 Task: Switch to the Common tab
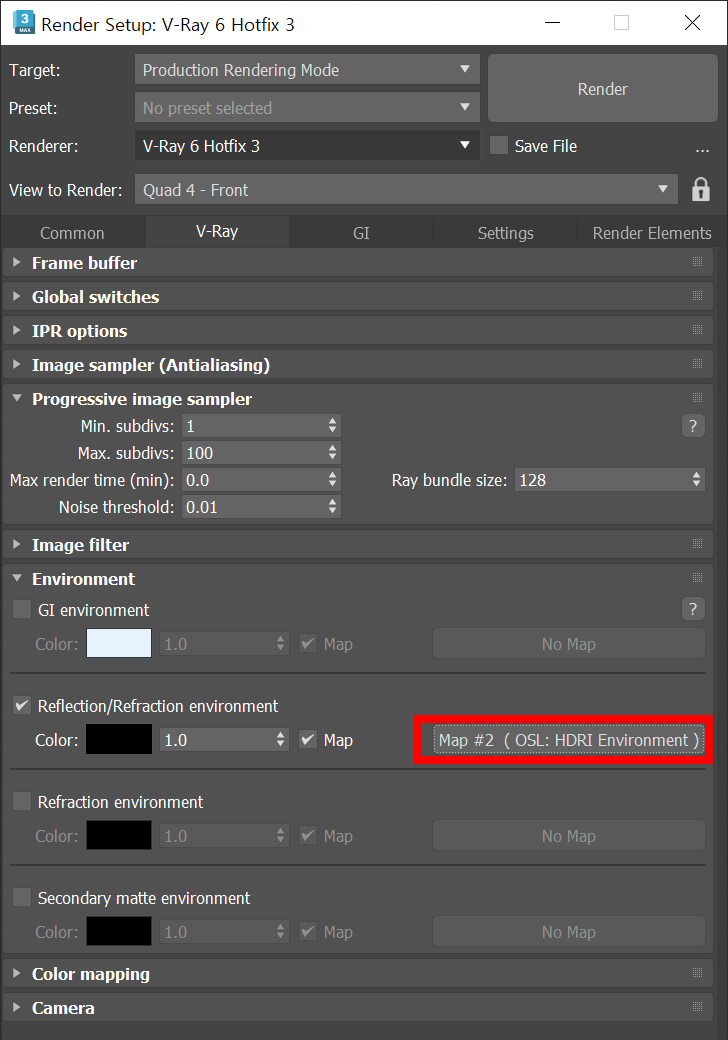coord(72,233)
